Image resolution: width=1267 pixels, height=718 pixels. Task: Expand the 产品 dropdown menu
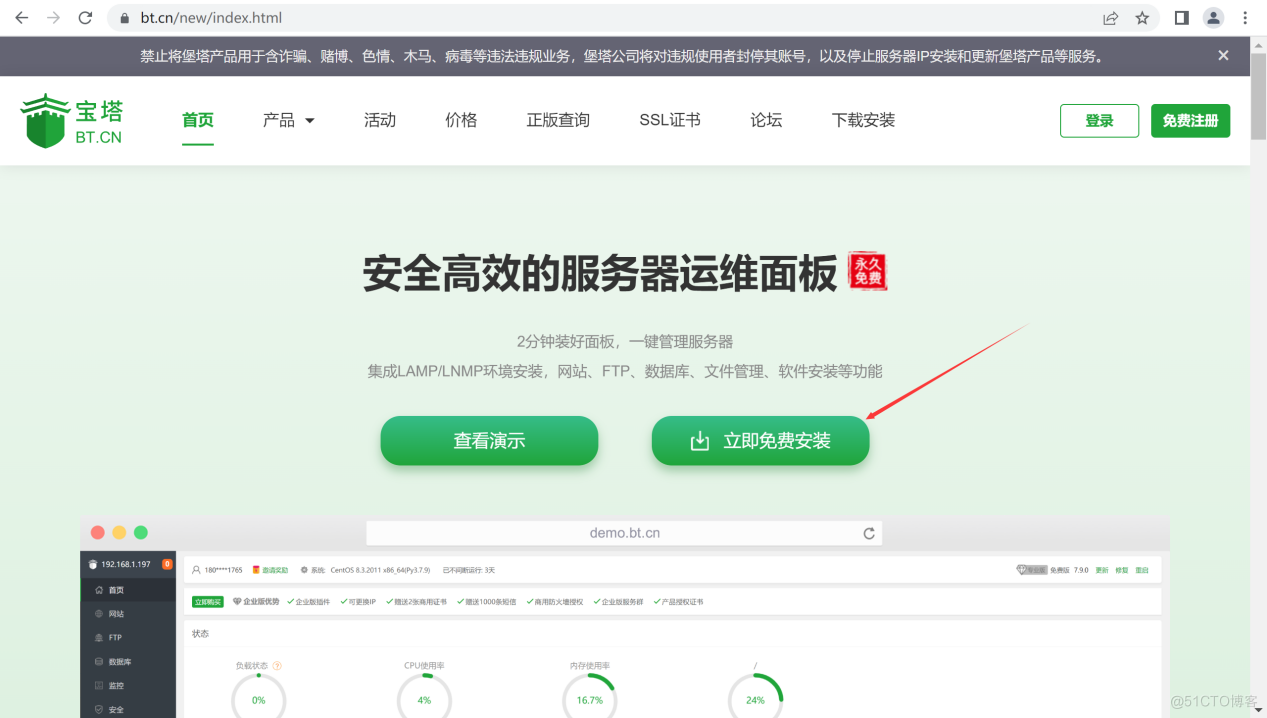point(289,120)
